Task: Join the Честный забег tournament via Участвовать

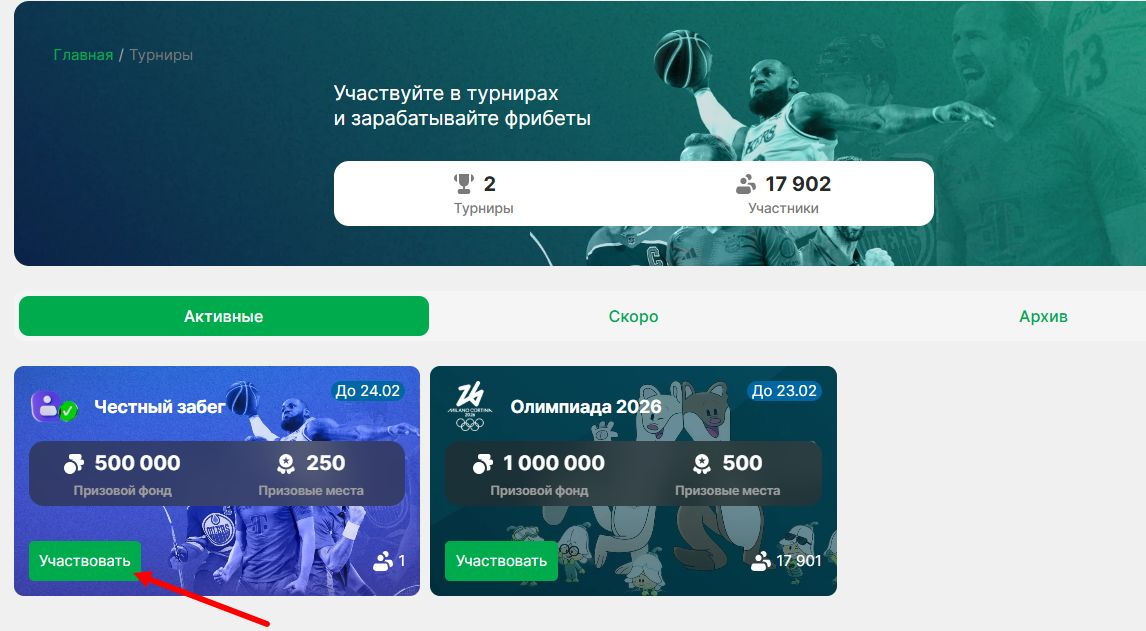Action: [85, 561]
